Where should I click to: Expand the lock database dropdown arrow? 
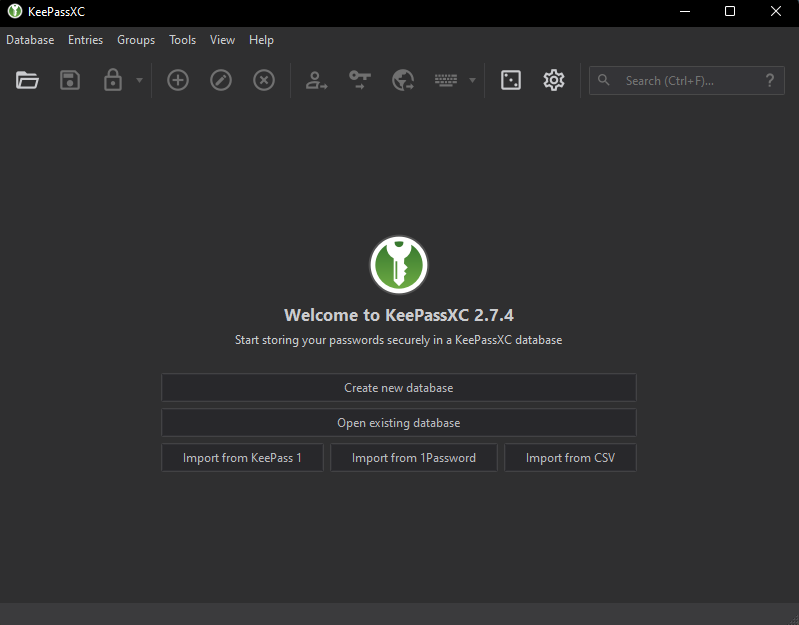tap(139, 80)
